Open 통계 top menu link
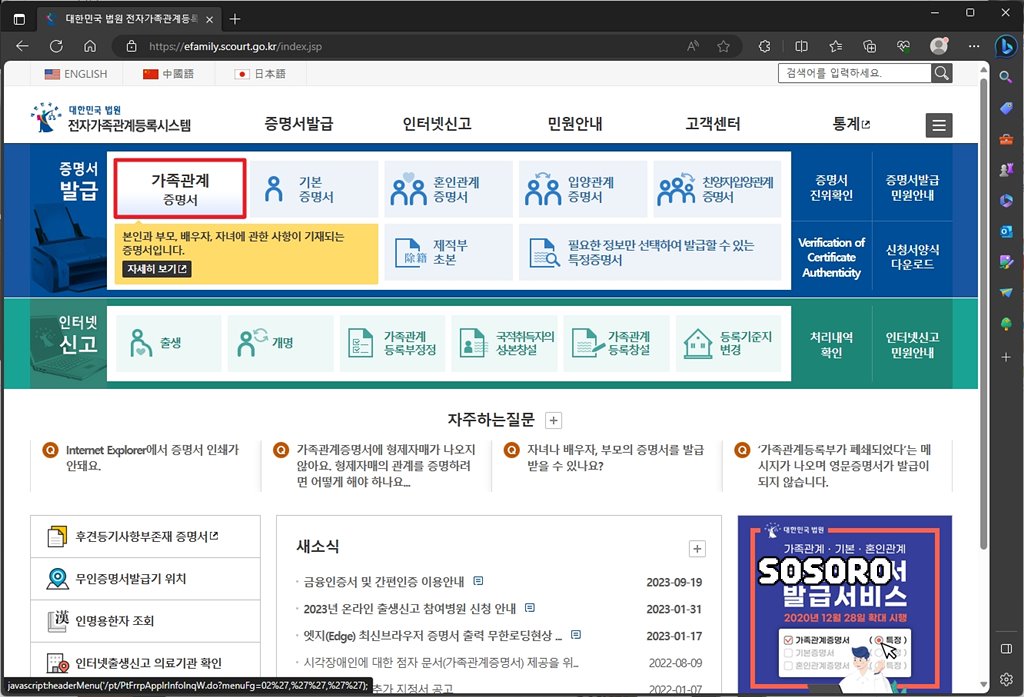This screenshot has width=1024, height=697. (x=851, y=123)
